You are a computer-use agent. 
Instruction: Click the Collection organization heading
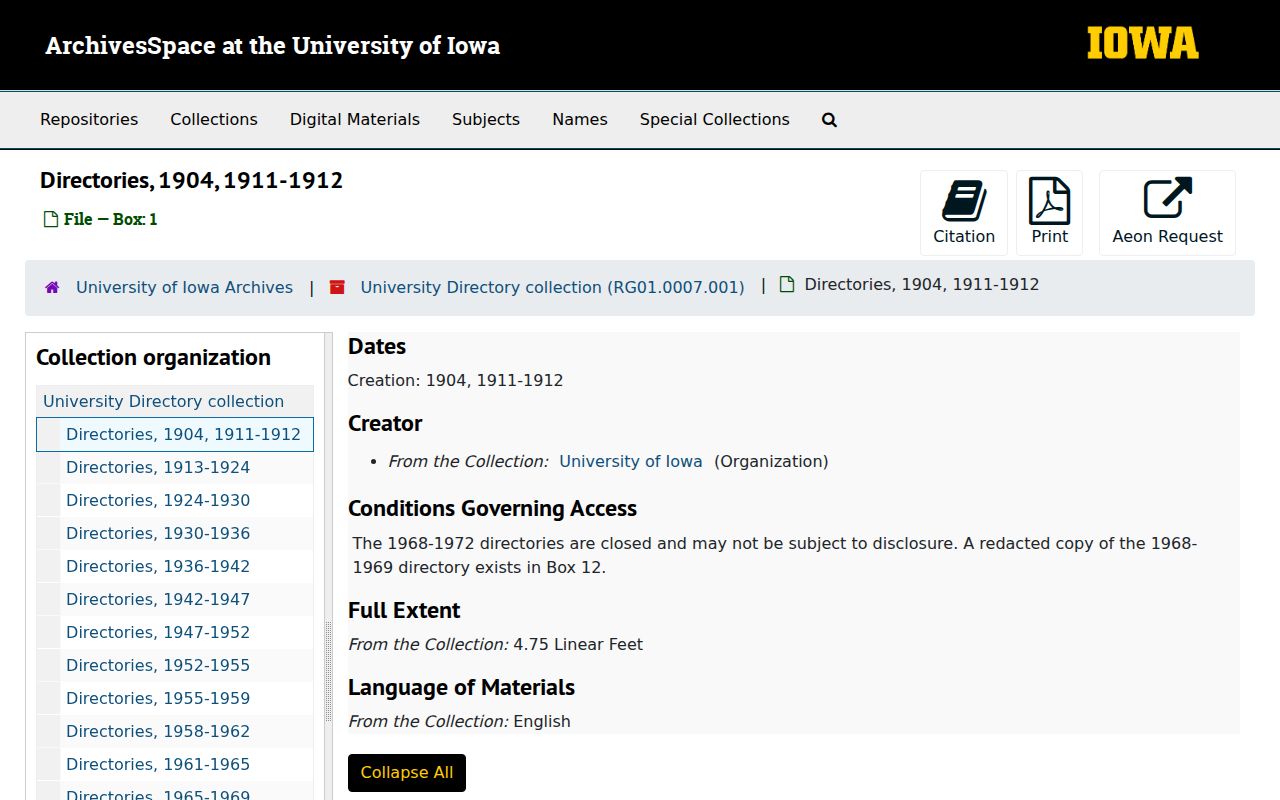click(x=153, y=358)
